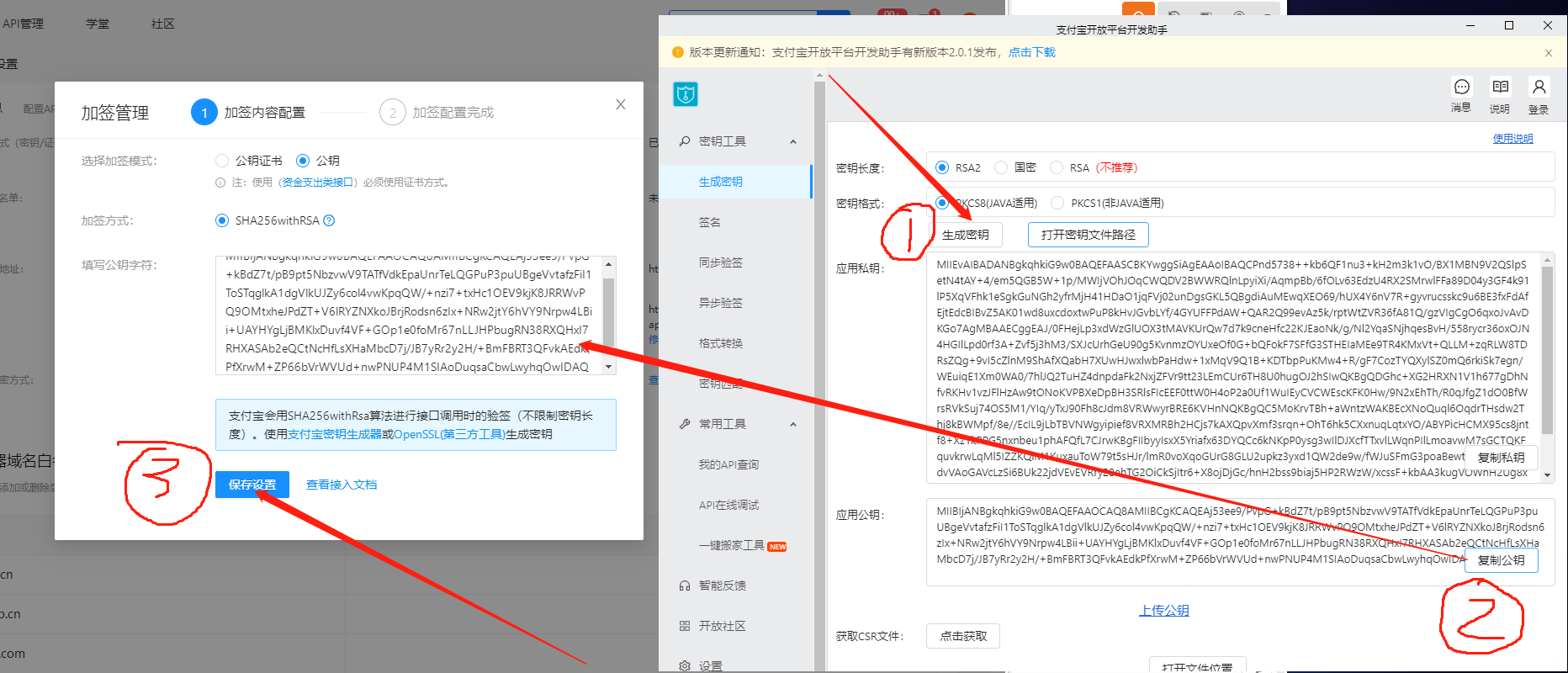Image resolution: width=1568 pixels, height=673 pixels.
Task: Click 点击获取 CSR file button
Action: (963, 636)
